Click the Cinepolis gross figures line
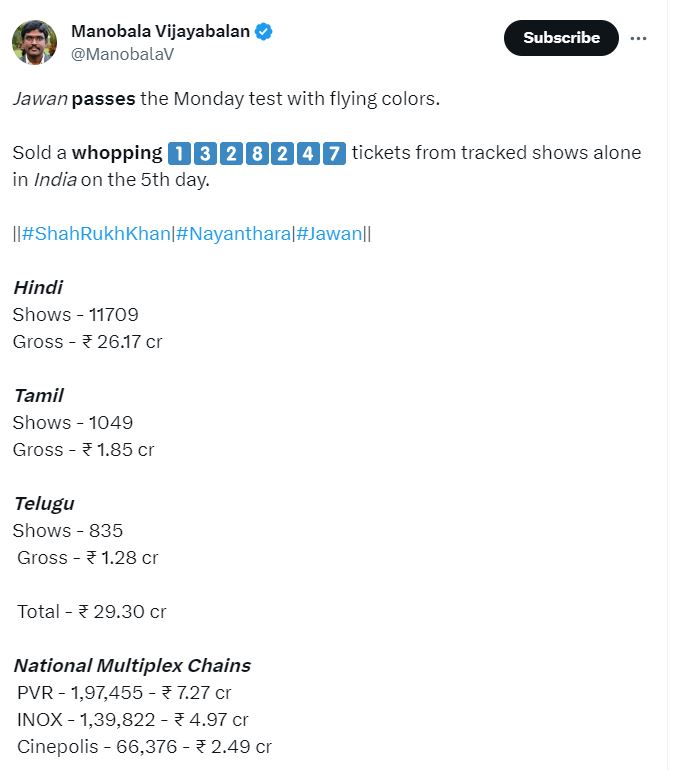 (144, 746)
